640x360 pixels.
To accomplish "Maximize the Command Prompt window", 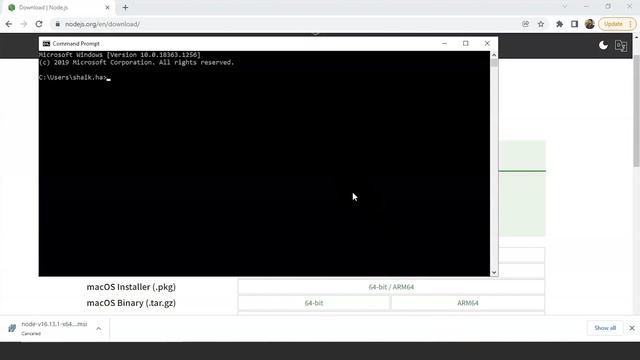I will tap(466, 43).
